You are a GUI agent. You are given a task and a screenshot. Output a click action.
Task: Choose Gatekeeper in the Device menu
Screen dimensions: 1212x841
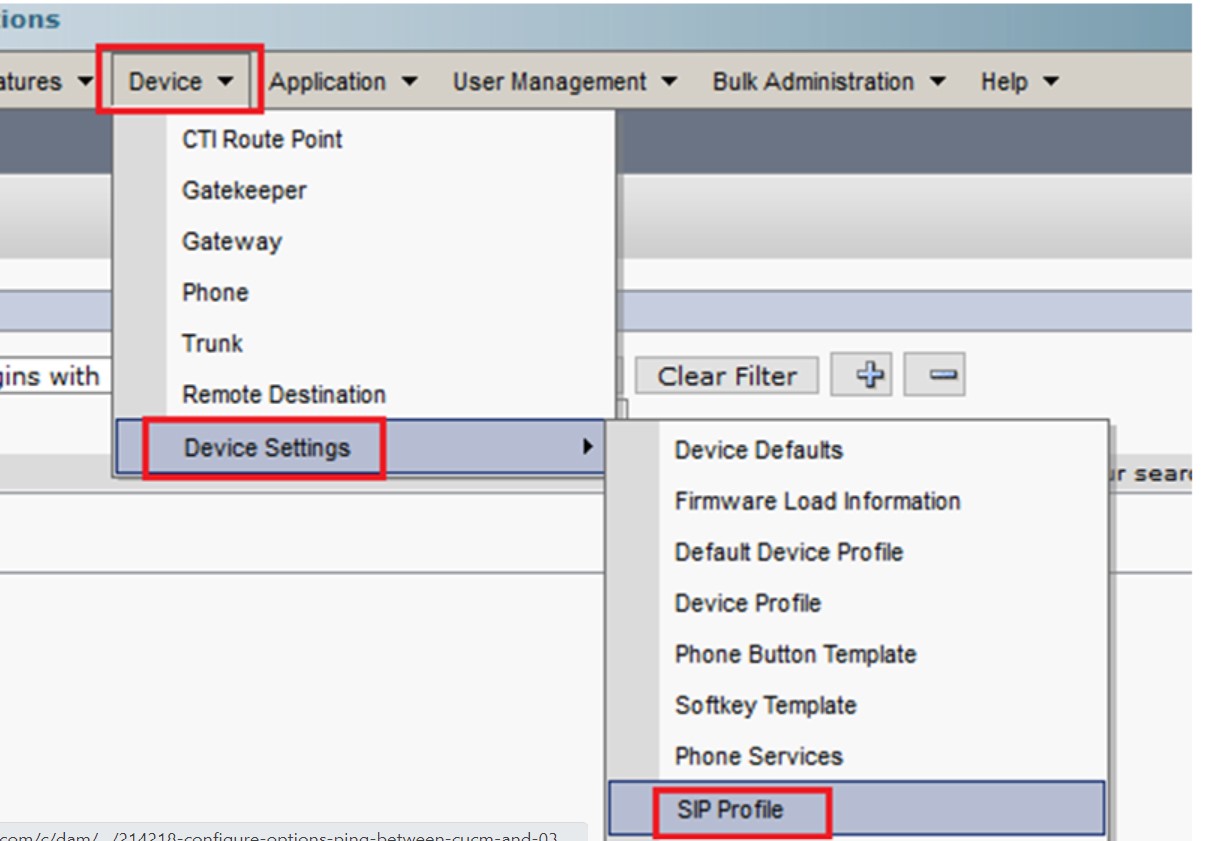[x=244, y=190]
